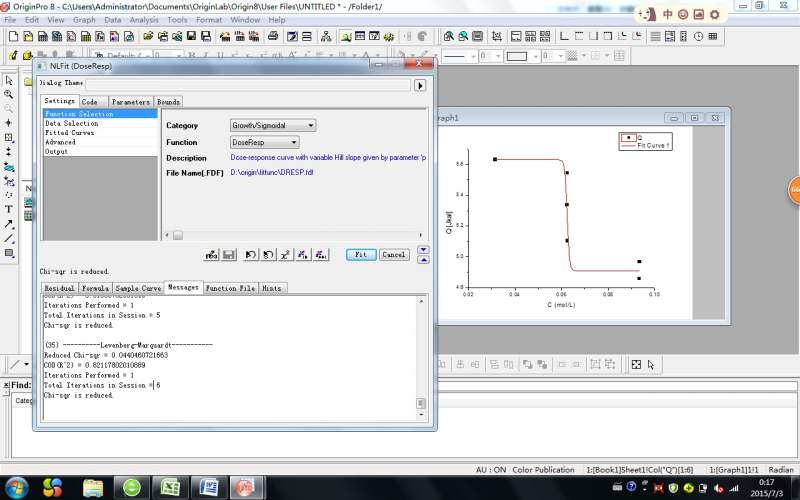Image resolution: width=800 pixels, height=500 pixels.
Task: Open the Analysis menu
Action: click(x=144, y=20)
